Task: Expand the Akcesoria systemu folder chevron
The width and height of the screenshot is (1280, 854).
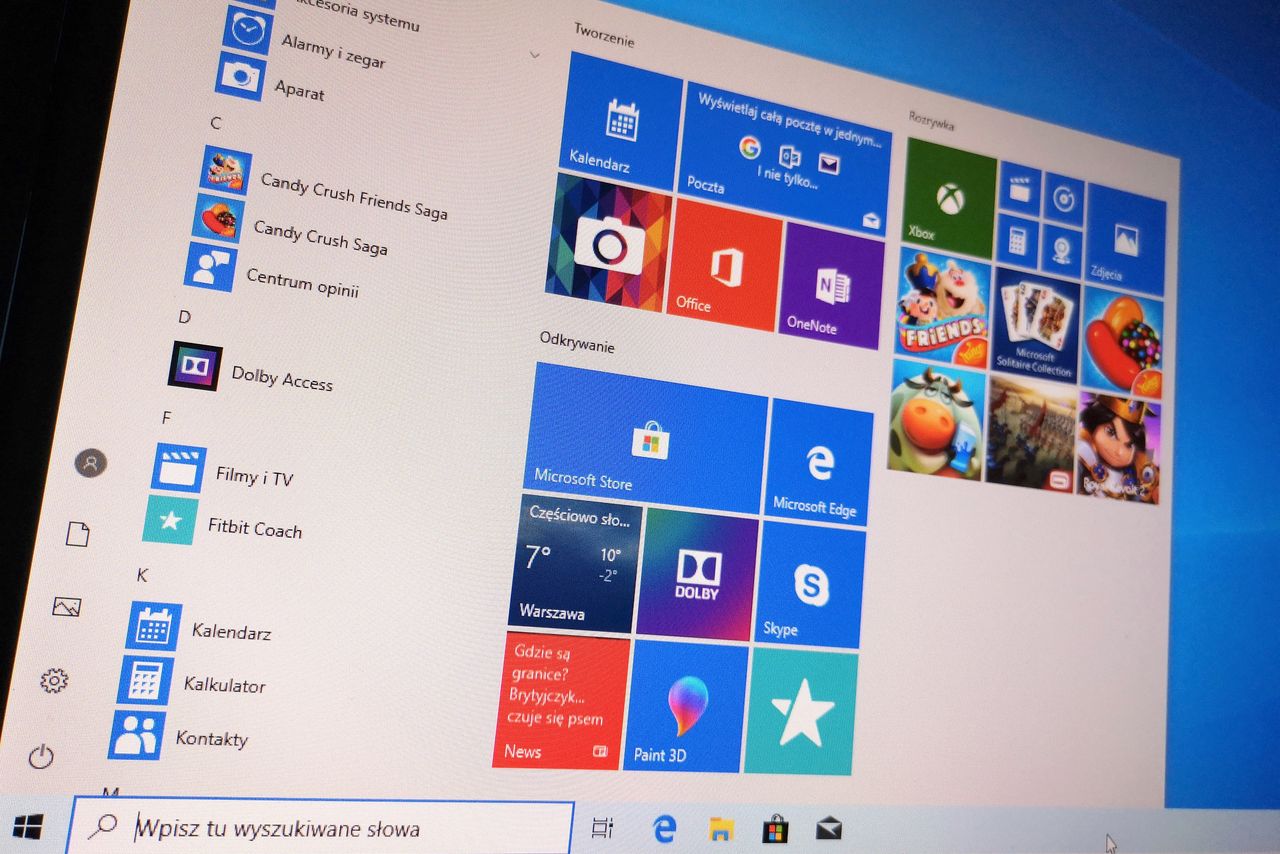Action: [534, 54]
